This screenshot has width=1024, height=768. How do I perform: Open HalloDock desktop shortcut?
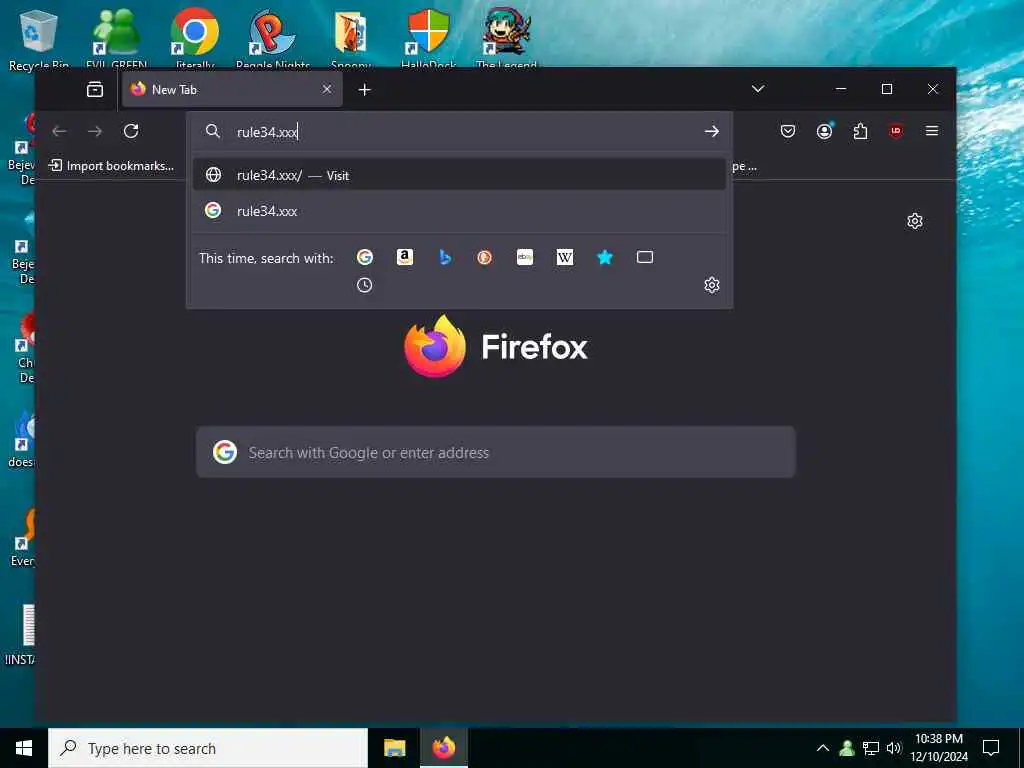(428, 39)
